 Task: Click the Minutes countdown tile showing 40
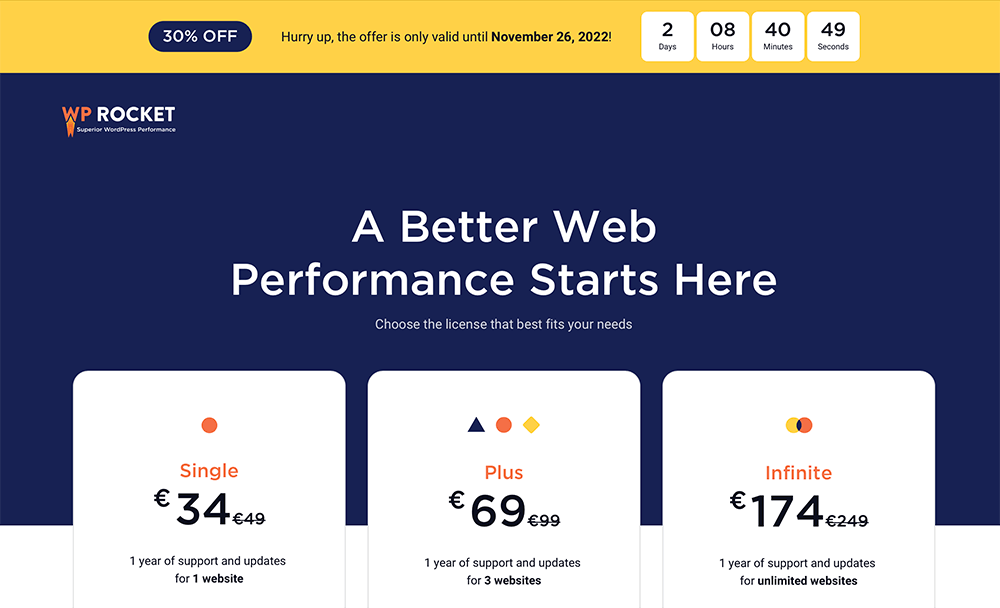[777, 35]
